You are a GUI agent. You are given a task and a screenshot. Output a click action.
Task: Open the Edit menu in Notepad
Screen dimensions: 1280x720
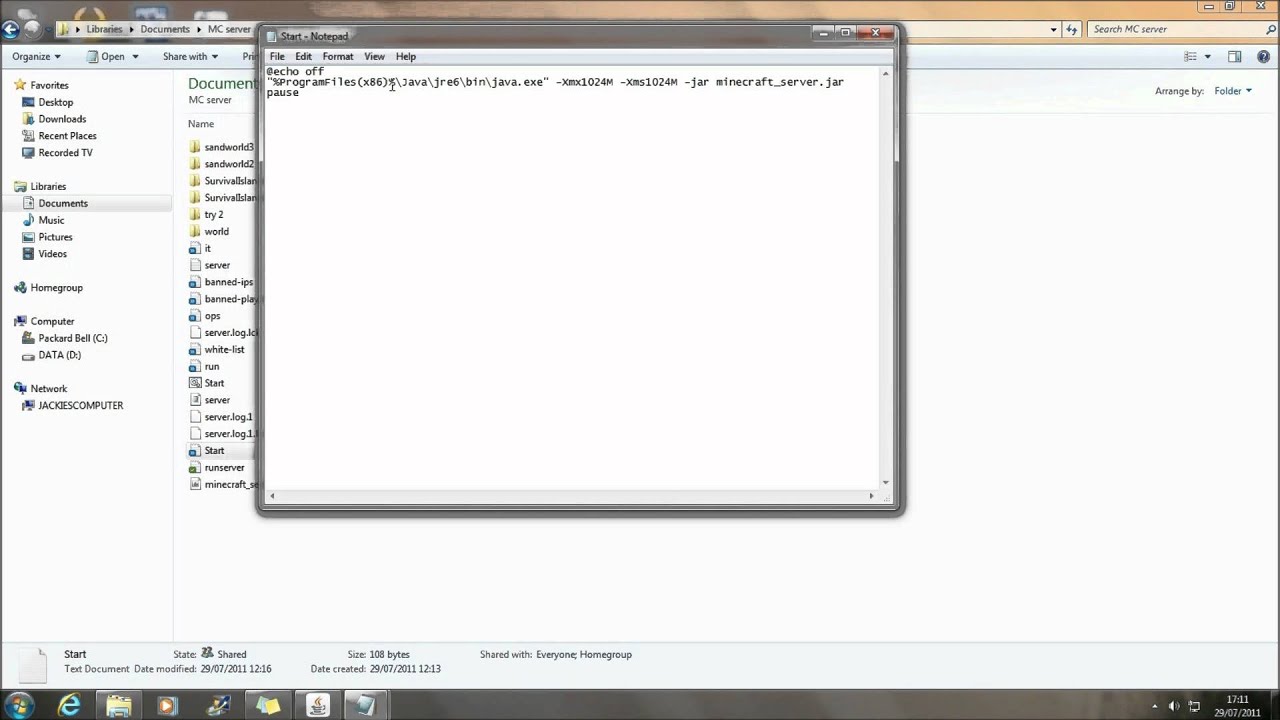(x=303, y=57)
